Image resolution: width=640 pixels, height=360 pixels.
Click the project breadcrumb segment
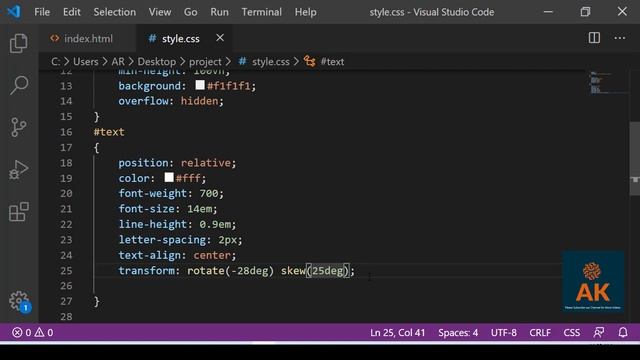click(x=205, y=62)
